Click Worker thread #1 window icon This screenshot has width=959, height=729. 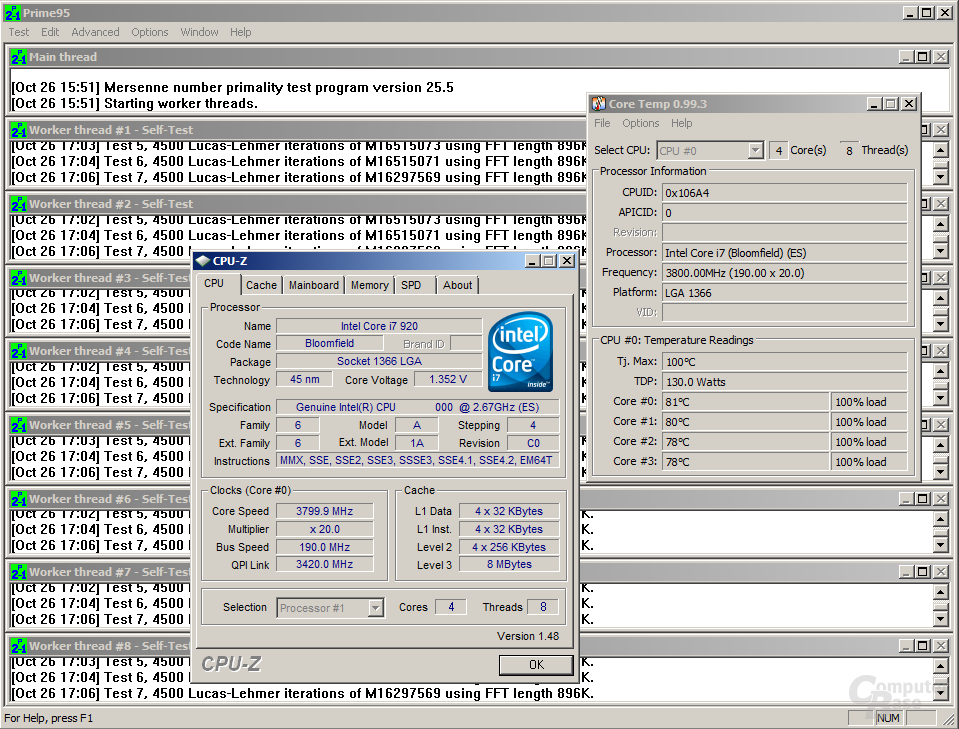coord(18,130)
